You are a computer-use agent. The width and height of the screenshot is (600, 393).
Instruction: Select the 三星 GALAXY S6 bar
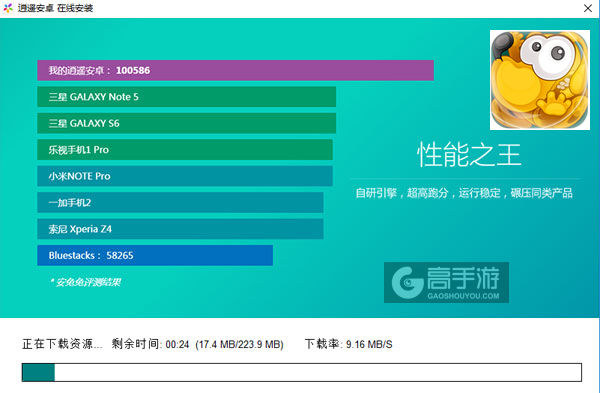186,123
